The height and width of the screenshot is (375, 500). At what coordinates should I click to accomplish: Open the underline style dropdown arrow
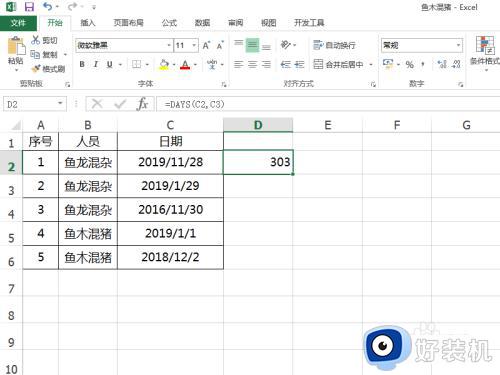click(120, 65)
